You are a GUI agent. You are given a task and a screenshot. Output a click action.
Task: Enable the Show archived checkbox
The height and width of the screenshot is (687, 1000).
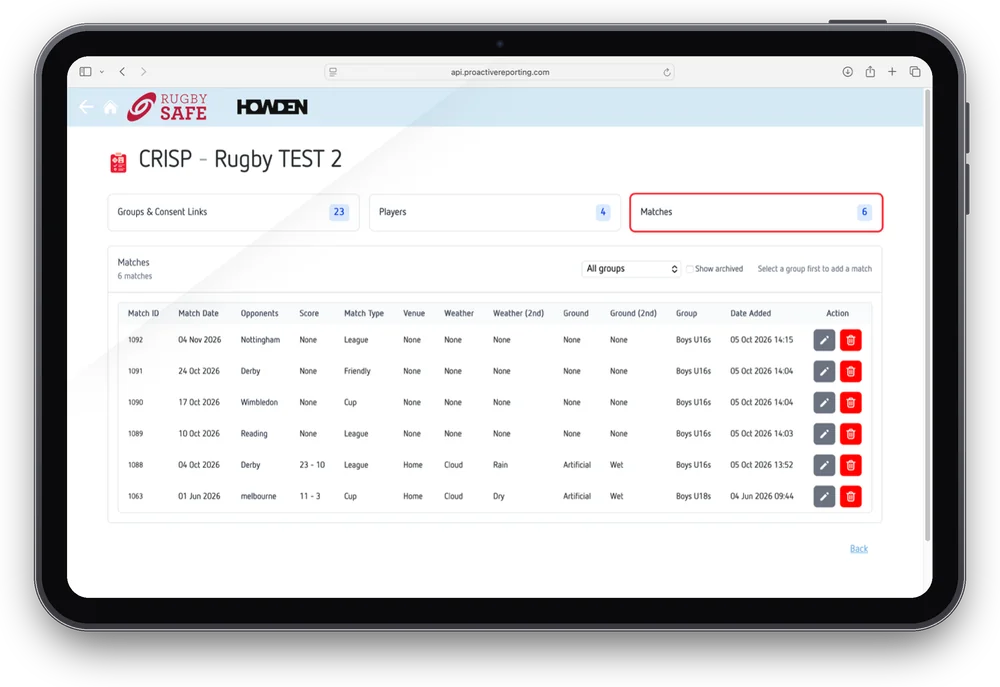(x=689, y=269)
